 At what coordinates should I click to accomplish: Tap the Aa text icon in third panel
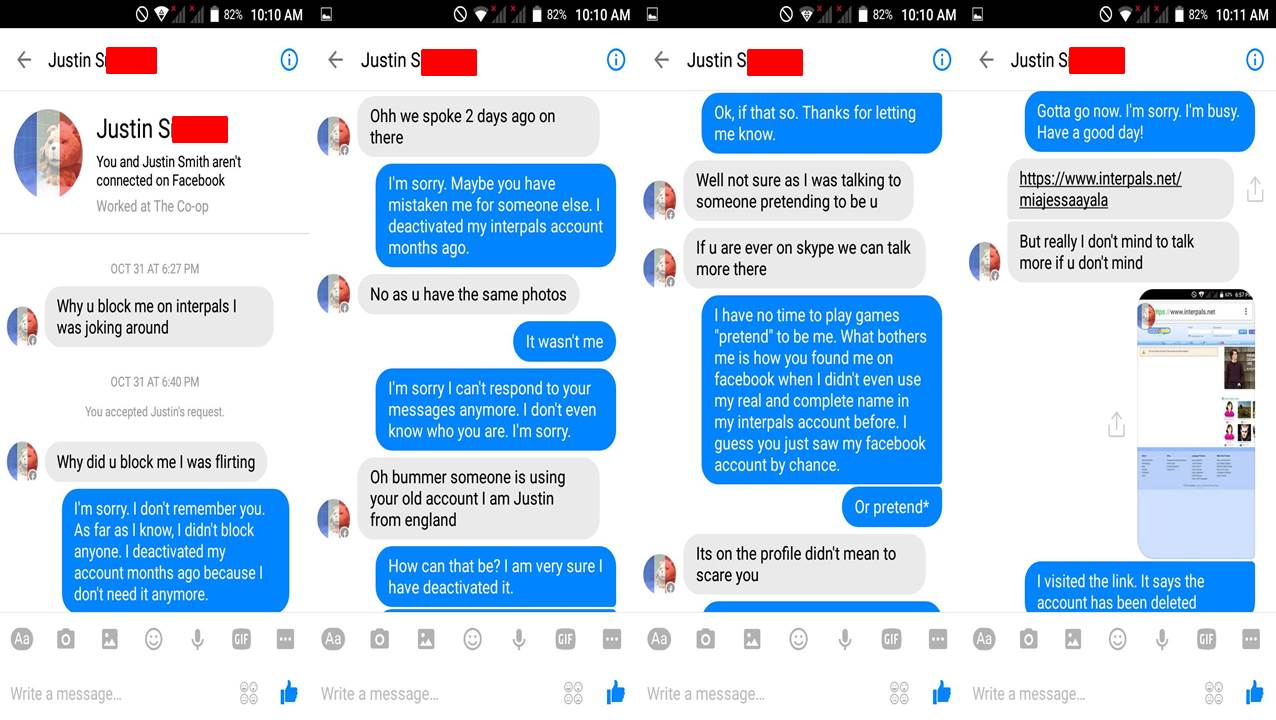pyautogui.click(x=659, y=639)
